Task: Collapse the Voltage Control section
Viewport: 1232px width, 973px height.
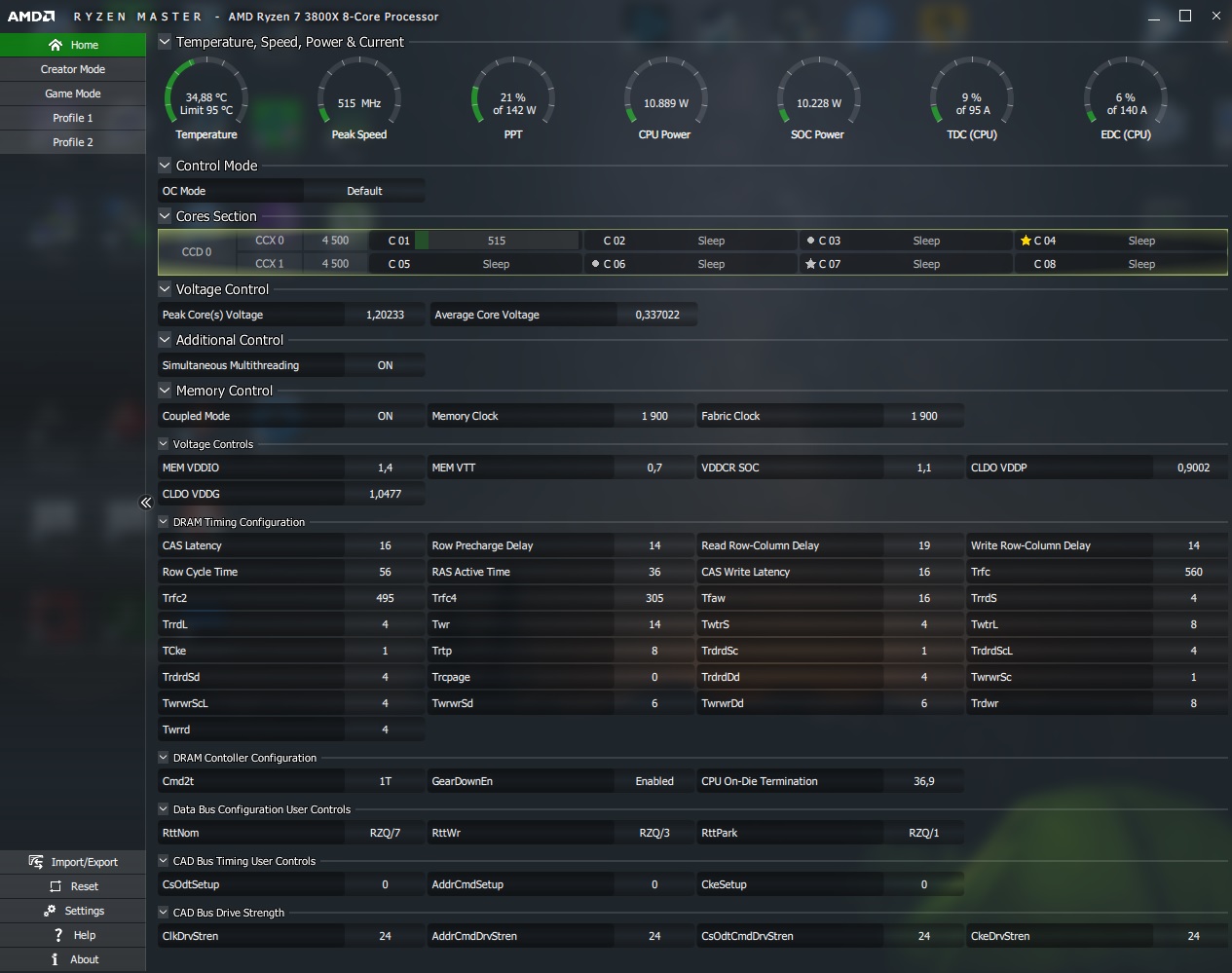Action: point(165,289)
